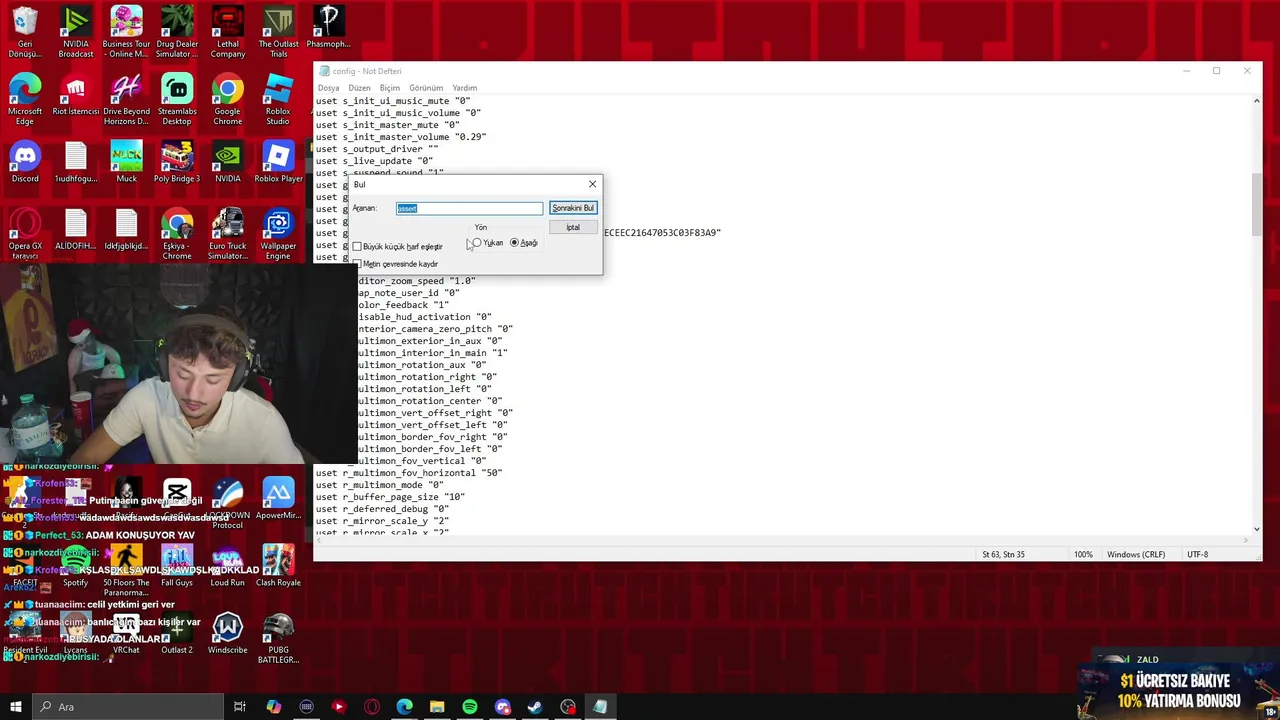Click the Windows Start button
Image resolution: width=1280 pixels, height=720 pixels.
16,707
